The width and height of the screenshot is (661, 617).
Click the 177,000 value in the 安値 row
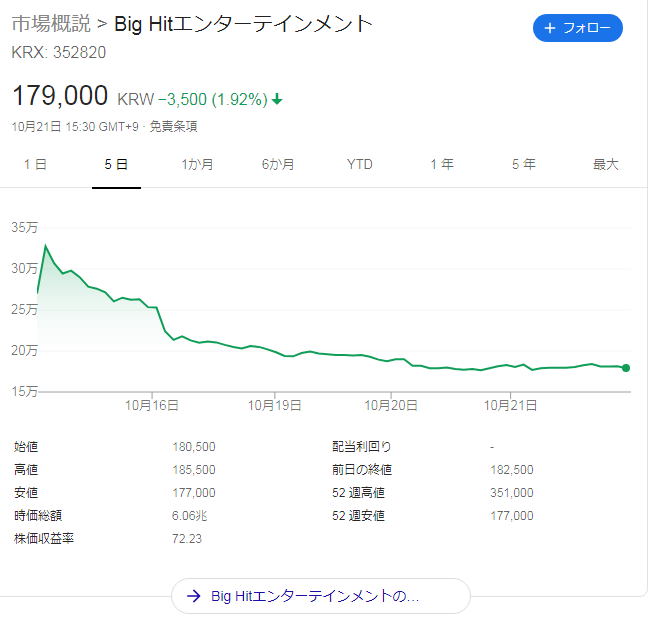point(194,492)
